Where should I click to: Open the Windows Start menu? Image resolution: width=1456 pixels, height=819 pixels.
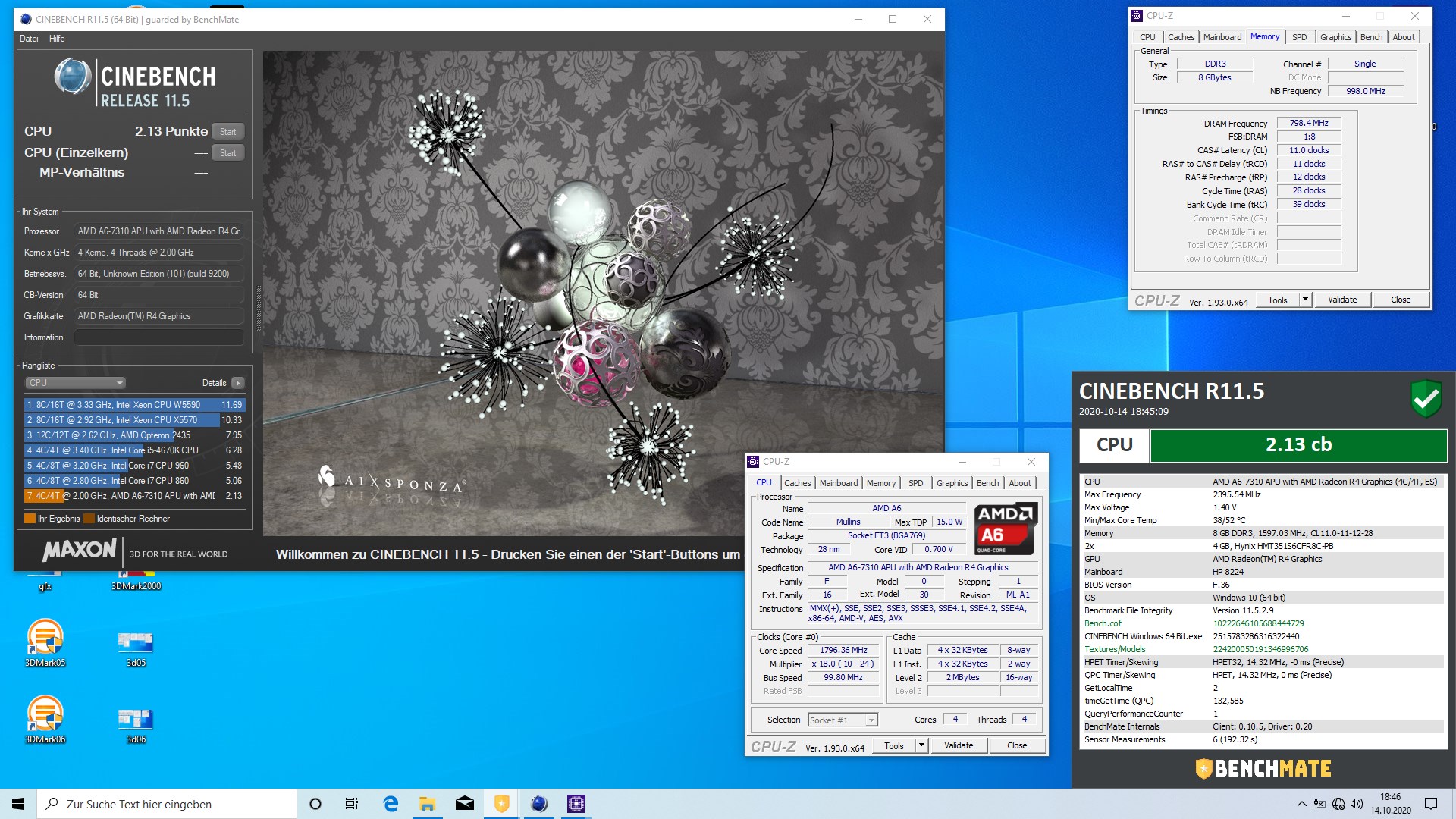[x=18, y=804]
